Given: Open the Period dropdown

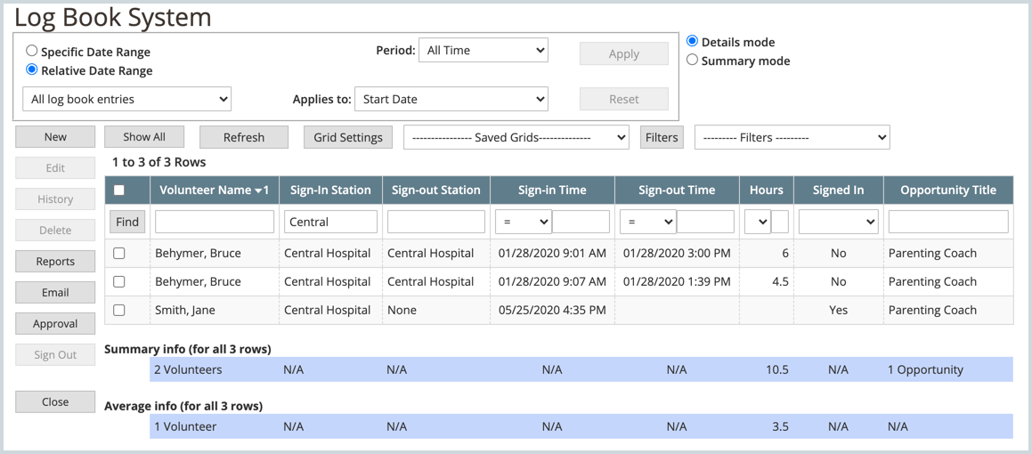Looking at the screenshot, I should (482, 50).
